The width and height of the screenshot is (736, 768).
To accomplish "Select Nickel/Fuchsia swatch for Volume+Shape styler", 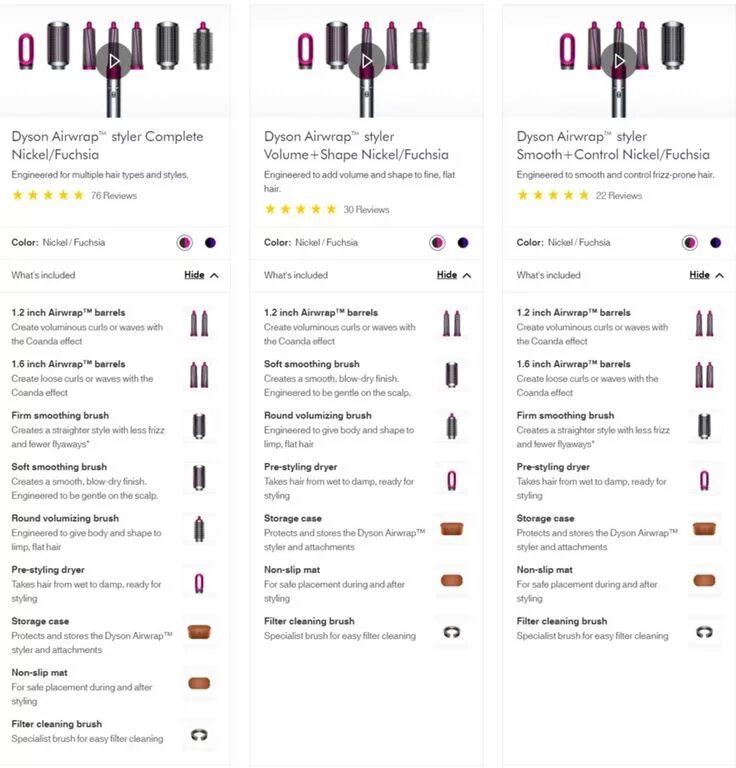I will click(437, 242).
